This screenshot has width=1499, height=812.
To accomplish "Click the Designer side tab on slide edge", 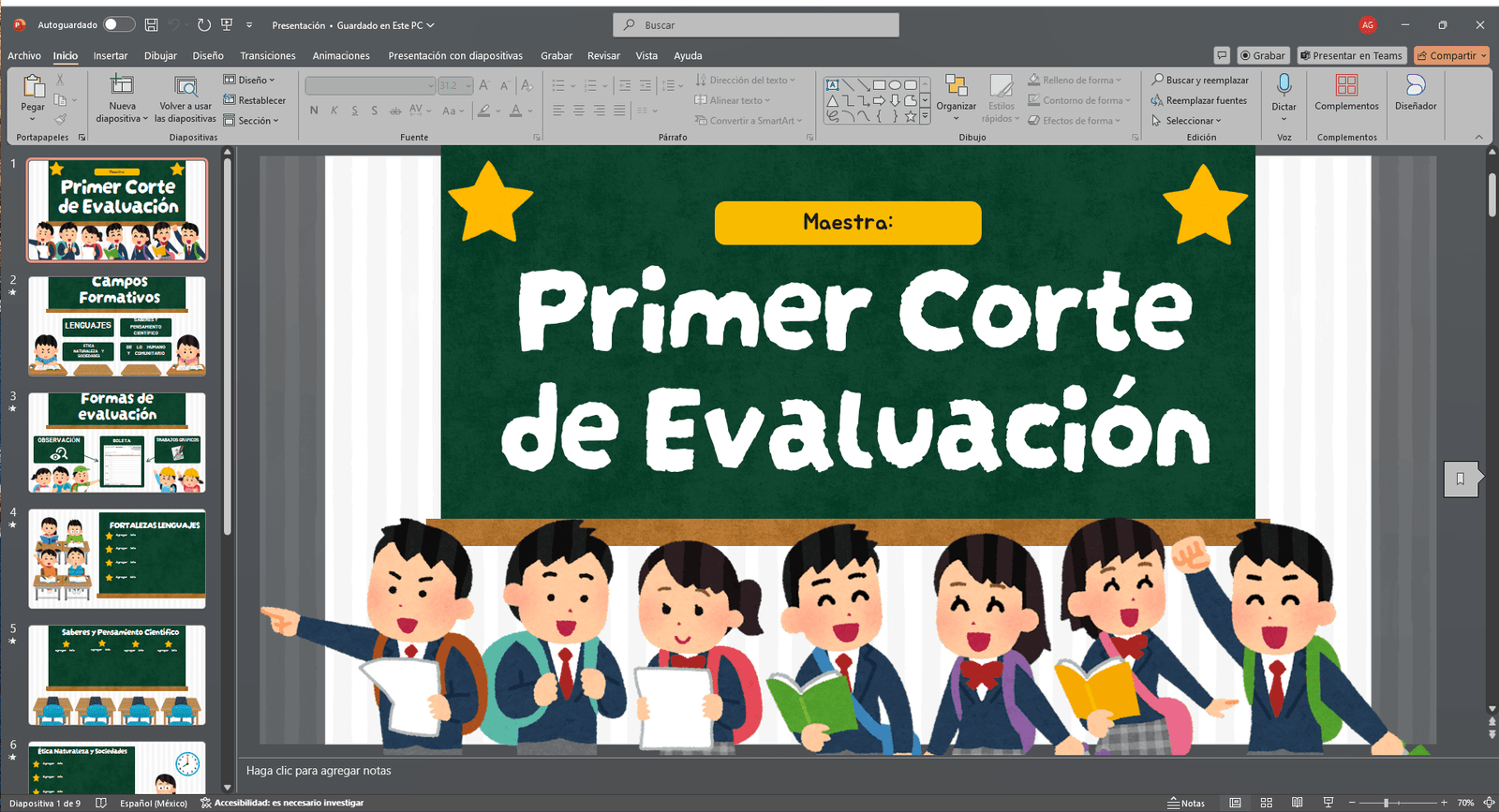I will 1461,479.
